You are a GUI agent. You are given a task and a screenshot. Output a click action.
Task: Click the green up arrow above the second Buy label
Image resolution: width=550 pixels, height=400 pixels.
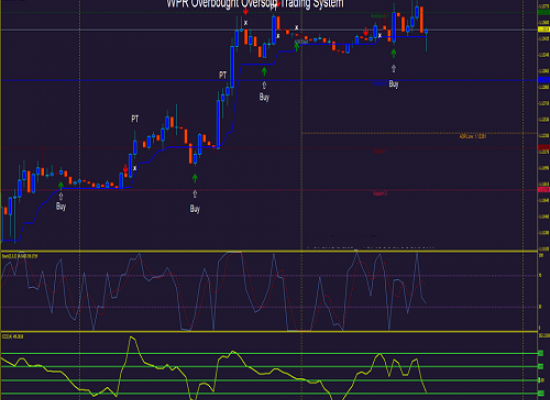point(195,179)
